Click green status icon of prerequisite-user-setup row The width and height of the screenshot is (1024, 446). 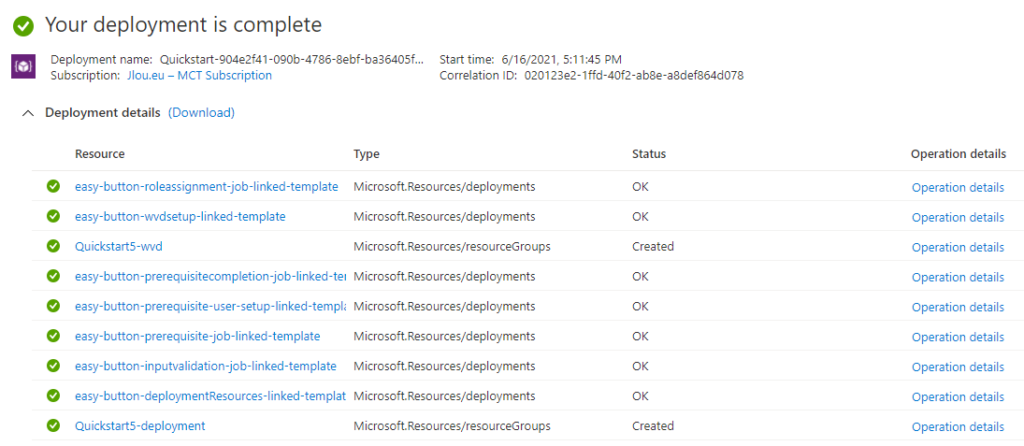pyautogui.click(x=54, y=306)
